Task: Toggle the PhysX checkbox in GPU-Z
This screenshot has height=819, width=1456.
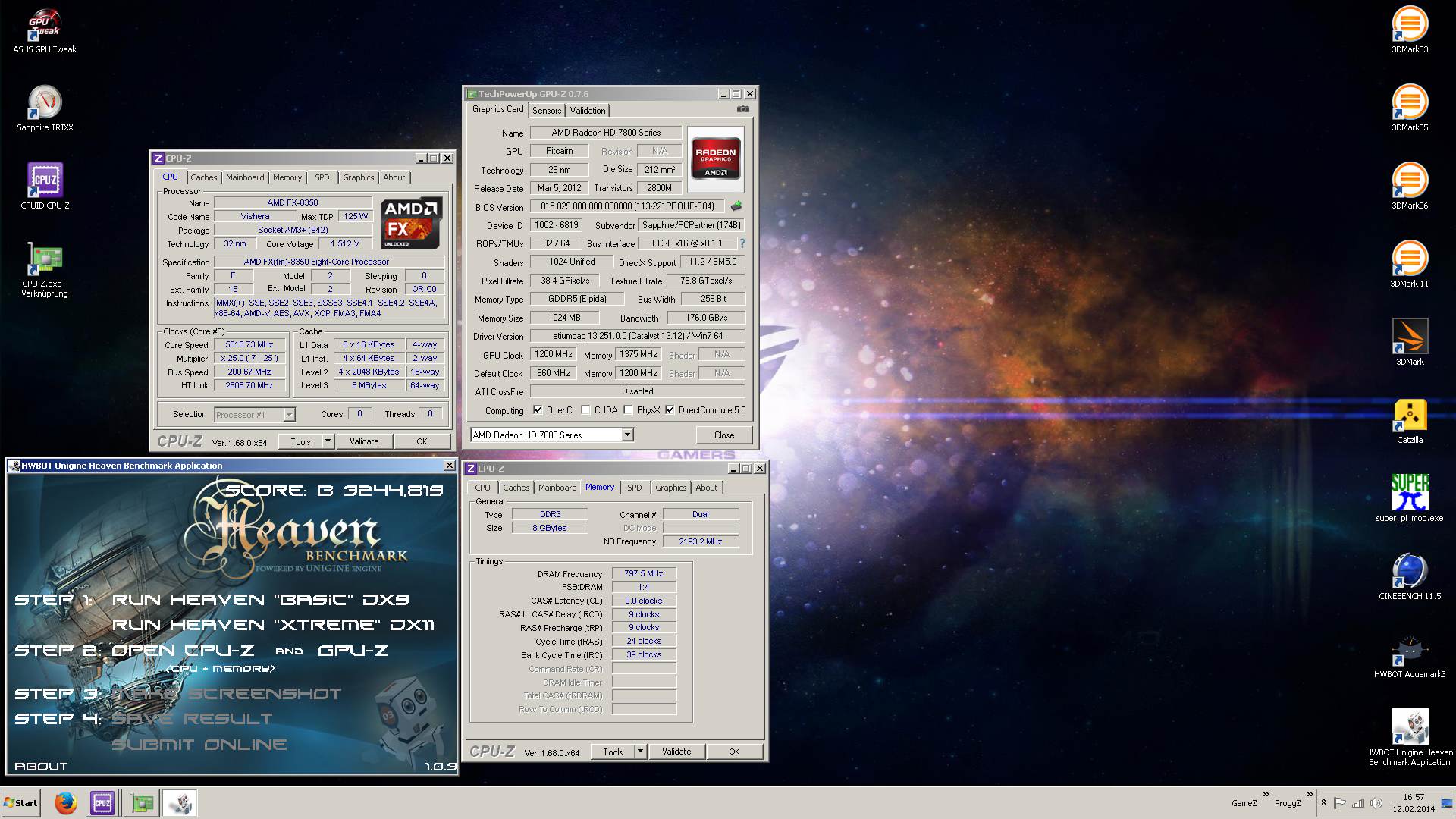Action: point(628,410)
